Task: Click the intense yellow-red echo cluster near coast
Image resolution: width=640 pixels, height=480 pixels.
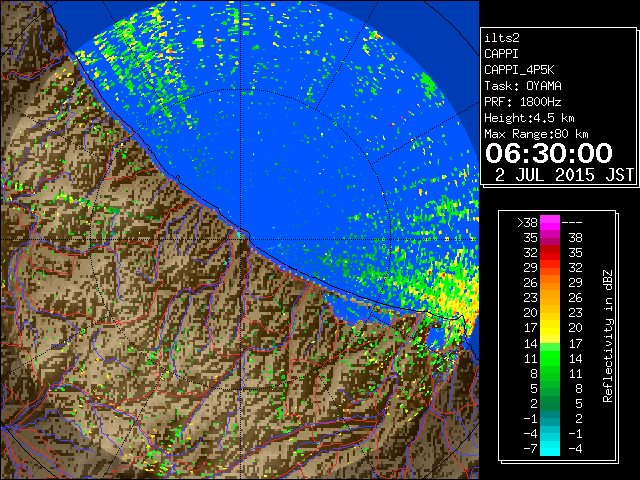Action: [x=457, y=295]
